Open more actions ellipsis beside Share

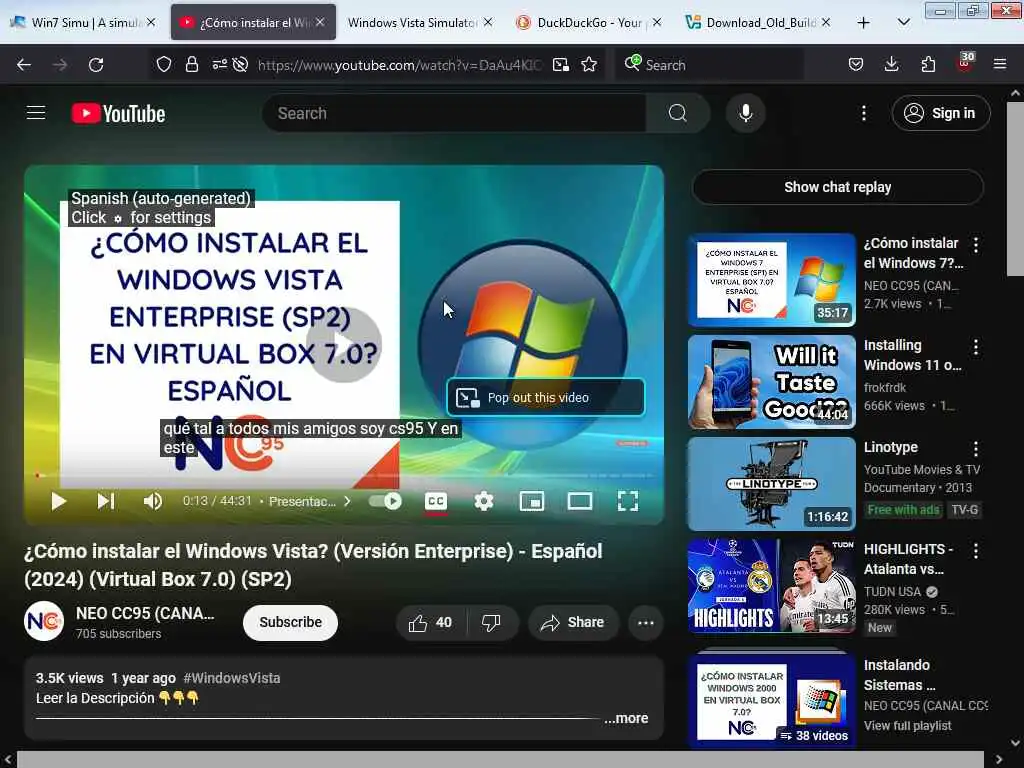(645, 622)
